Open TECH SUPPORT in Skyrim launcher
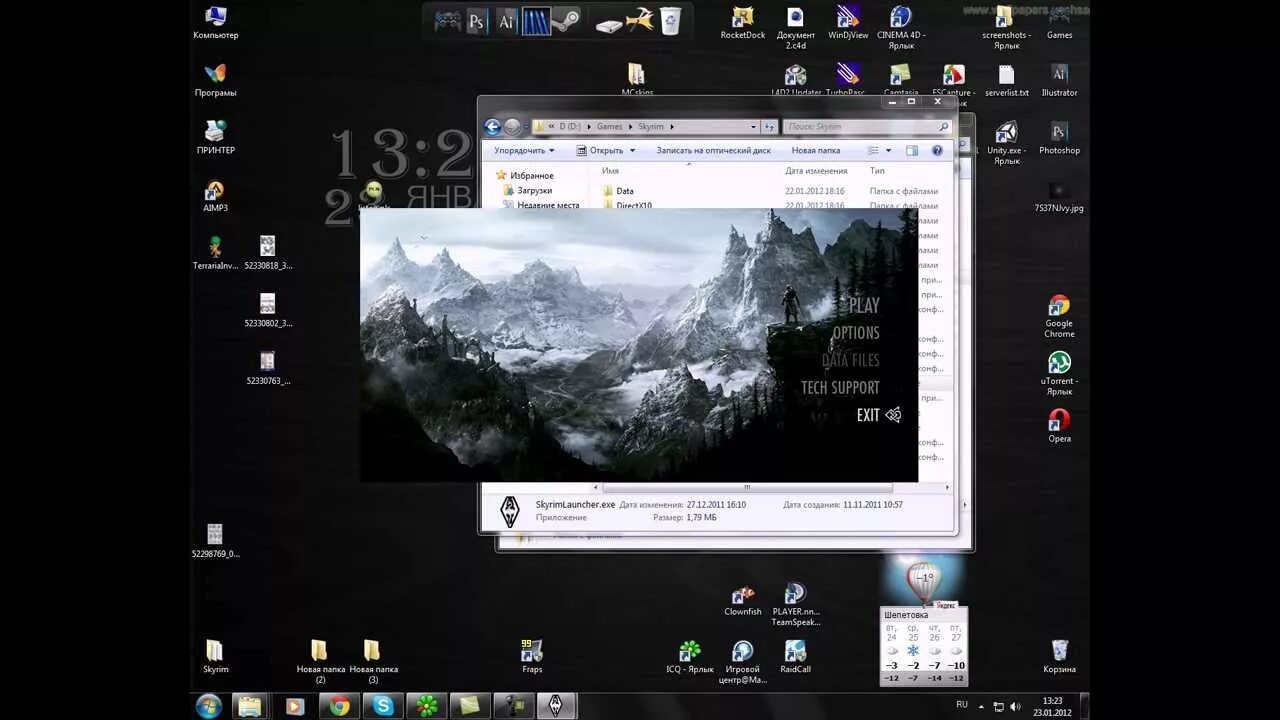Screen dimensions: 1280x720 click(840, 388)
